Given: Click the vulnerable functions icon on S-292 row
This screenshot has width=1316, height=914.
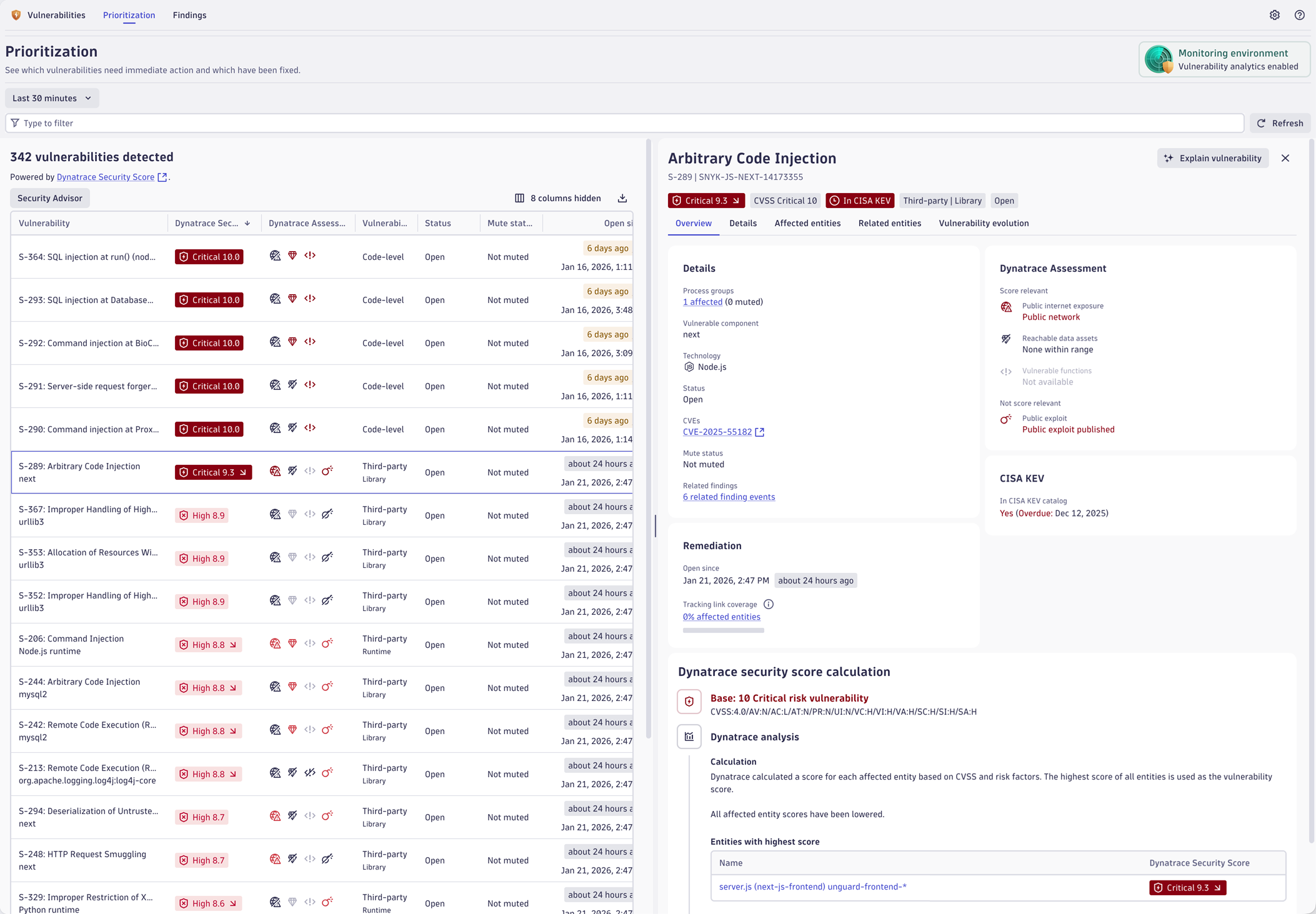Looking at the screenshot, I should 310,342.
